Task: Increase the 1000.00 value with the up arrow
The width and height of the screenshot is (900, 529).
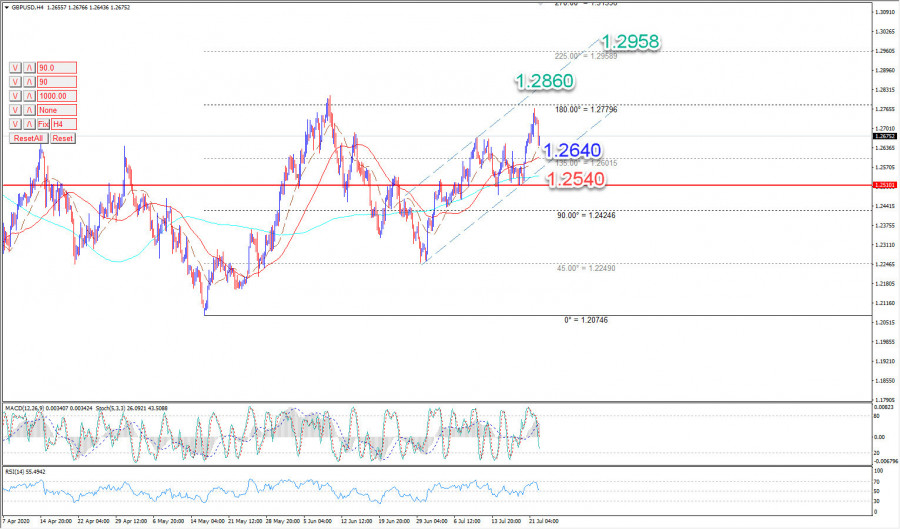Action: 30,95
